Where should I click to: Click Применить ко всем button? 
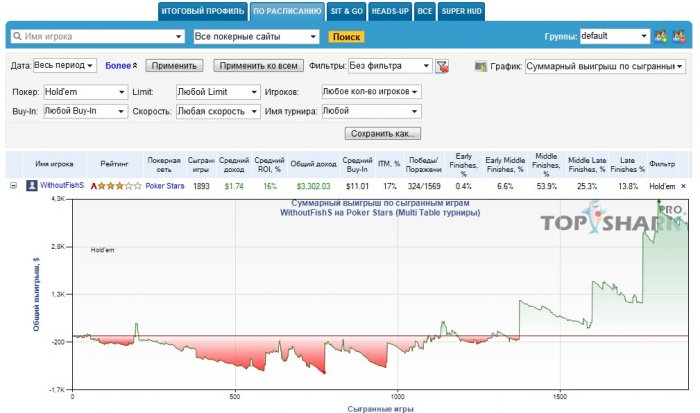(x=258, y=66)
